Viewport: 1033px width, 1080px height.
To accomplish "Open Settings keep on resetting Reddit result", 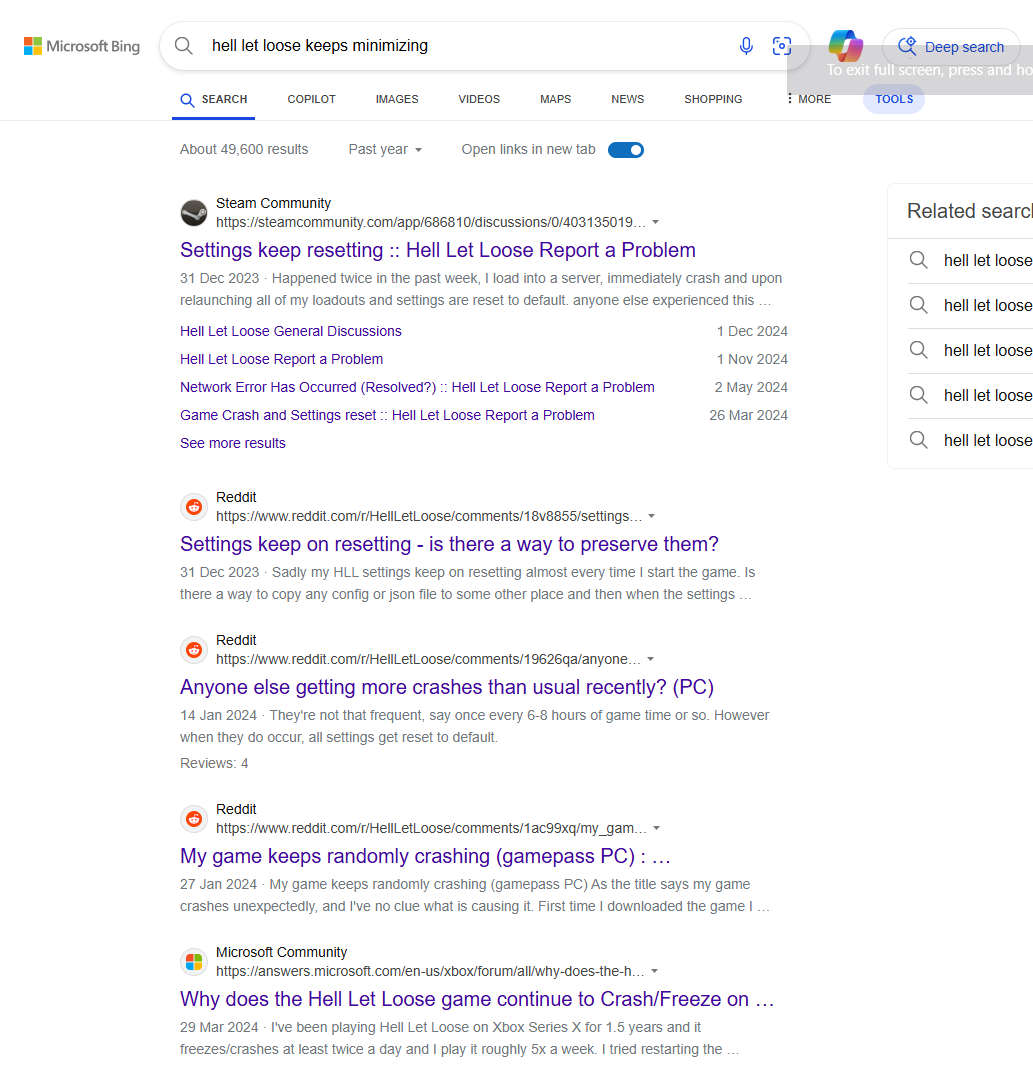I will (449, 544).
